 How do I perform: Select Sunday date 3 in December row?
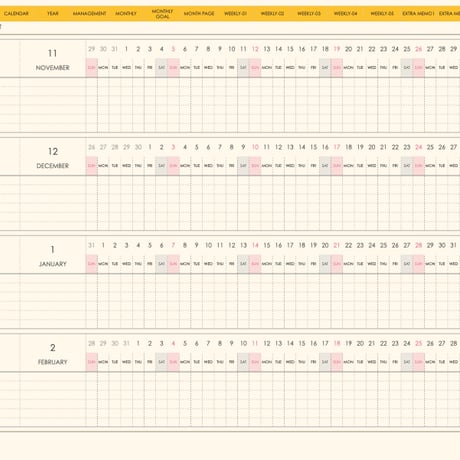tap(173, 147)
